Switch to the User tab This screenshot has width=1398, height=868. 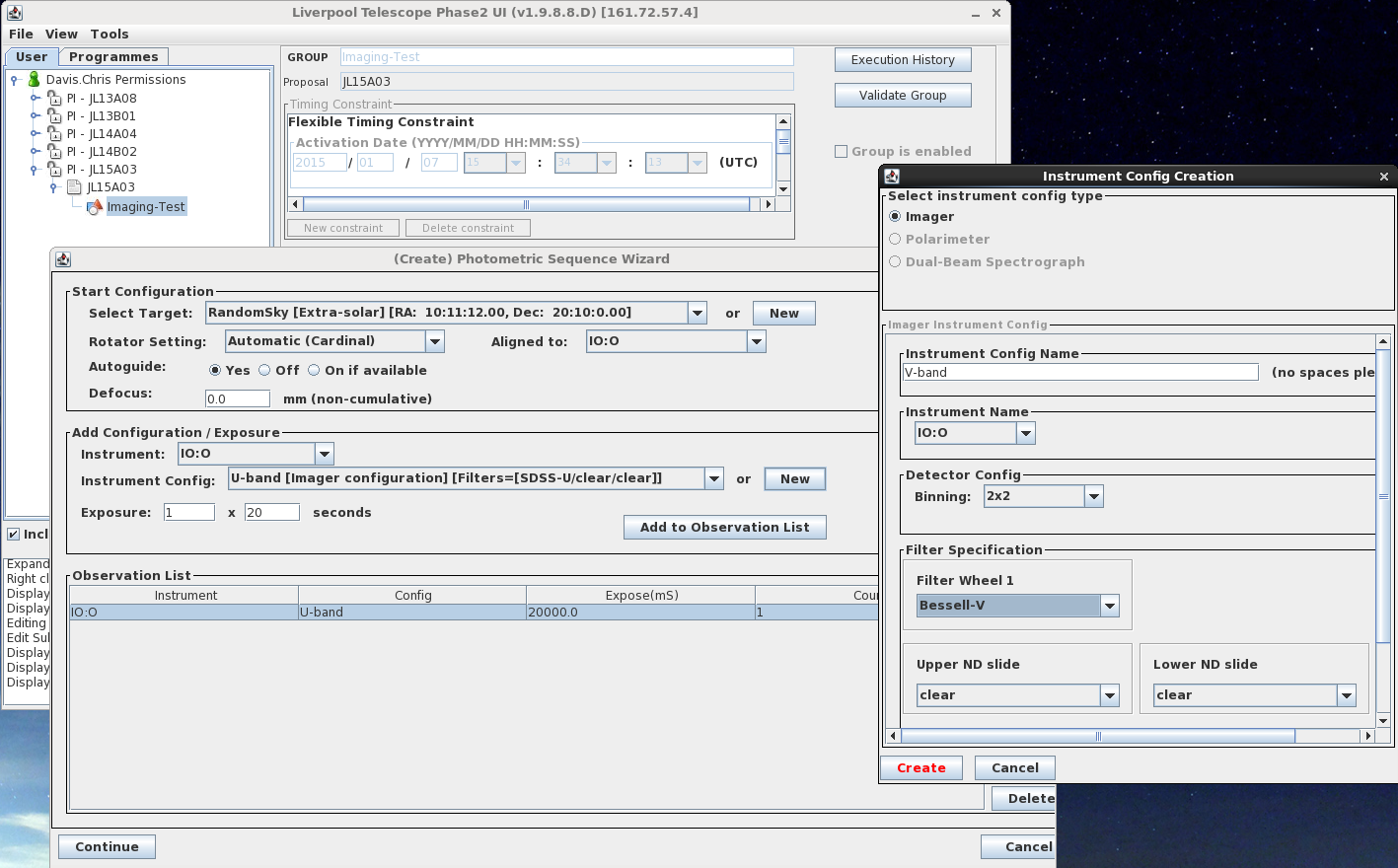32,57
